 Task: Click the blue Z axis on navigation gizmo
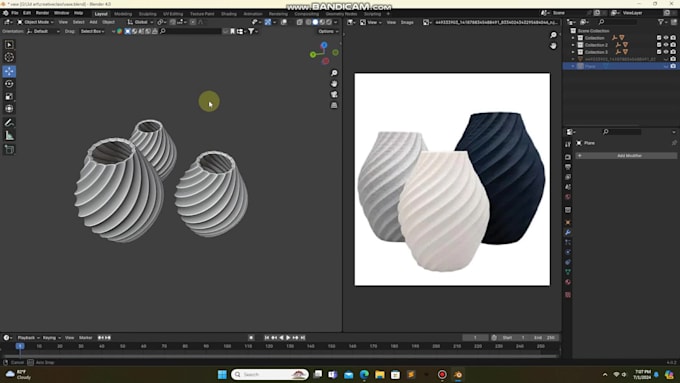point(324,45)
